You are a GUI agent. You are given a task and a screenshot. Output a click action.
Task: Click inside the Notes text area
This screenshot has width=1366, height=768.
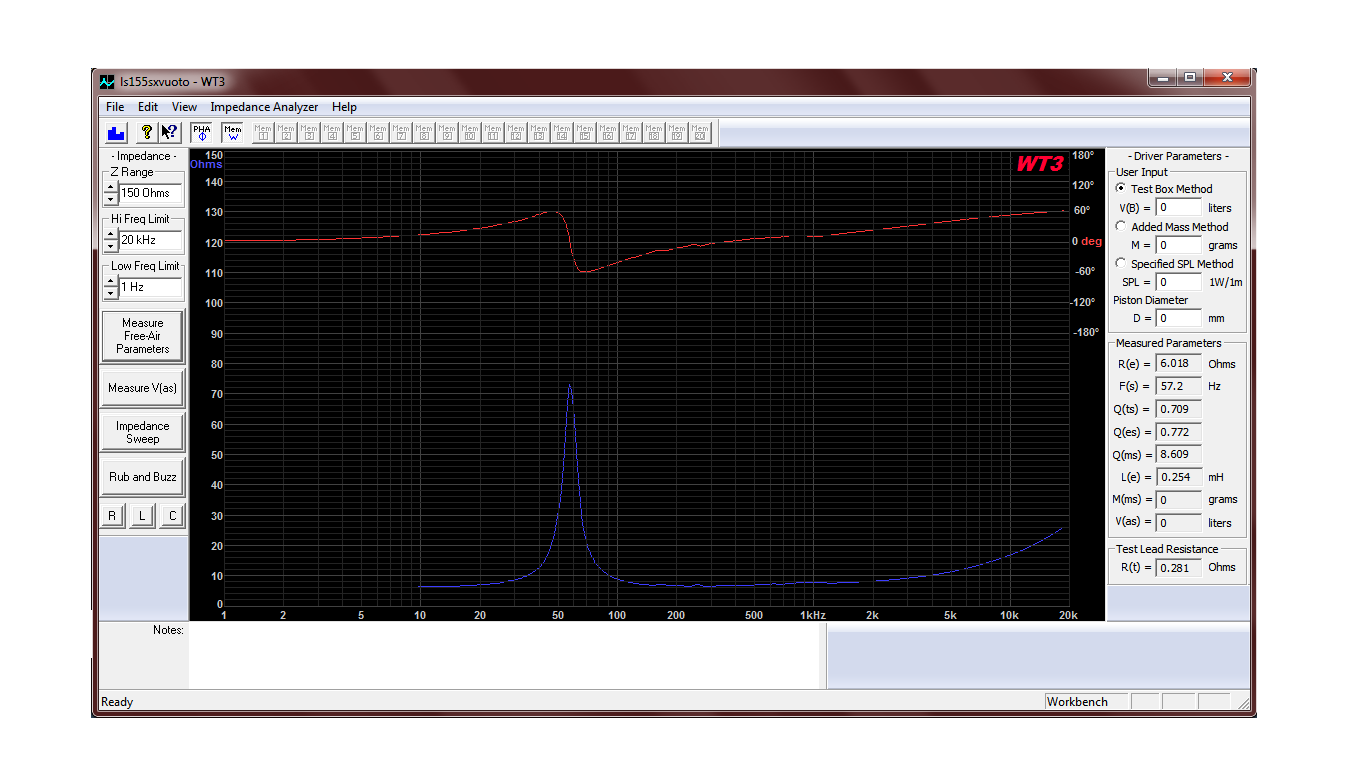point(504,656)
